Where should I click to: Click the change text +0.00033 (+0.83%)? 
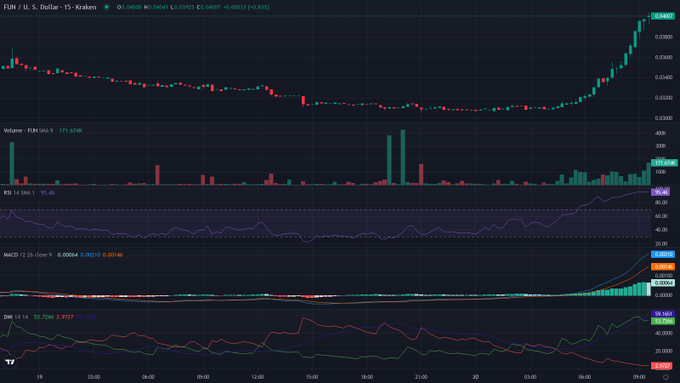246,7
